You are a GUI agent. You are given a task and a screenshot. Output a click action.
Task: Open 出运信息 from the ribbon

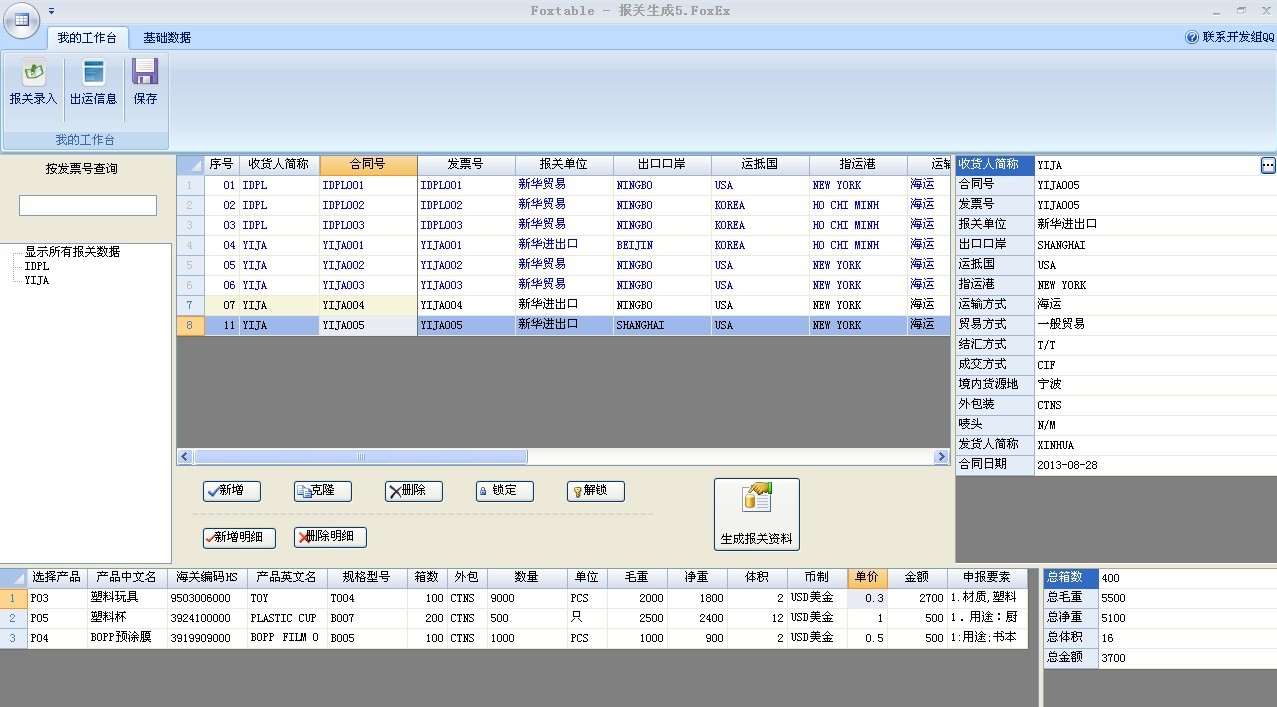93,82
